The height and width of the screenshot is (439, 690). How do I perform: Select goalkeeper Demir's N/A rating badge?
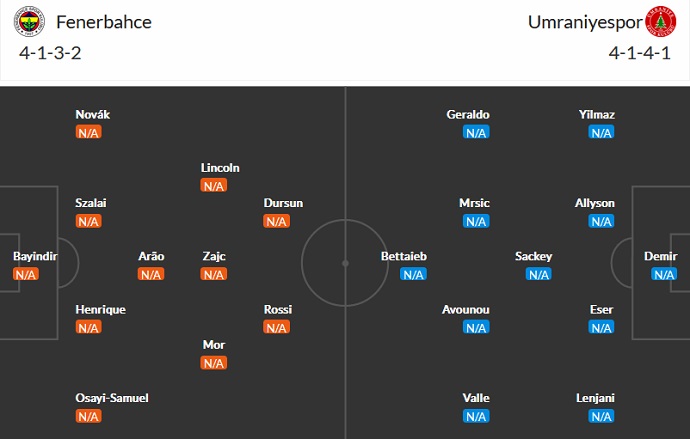pyautogui.click(x=664, y=274)
